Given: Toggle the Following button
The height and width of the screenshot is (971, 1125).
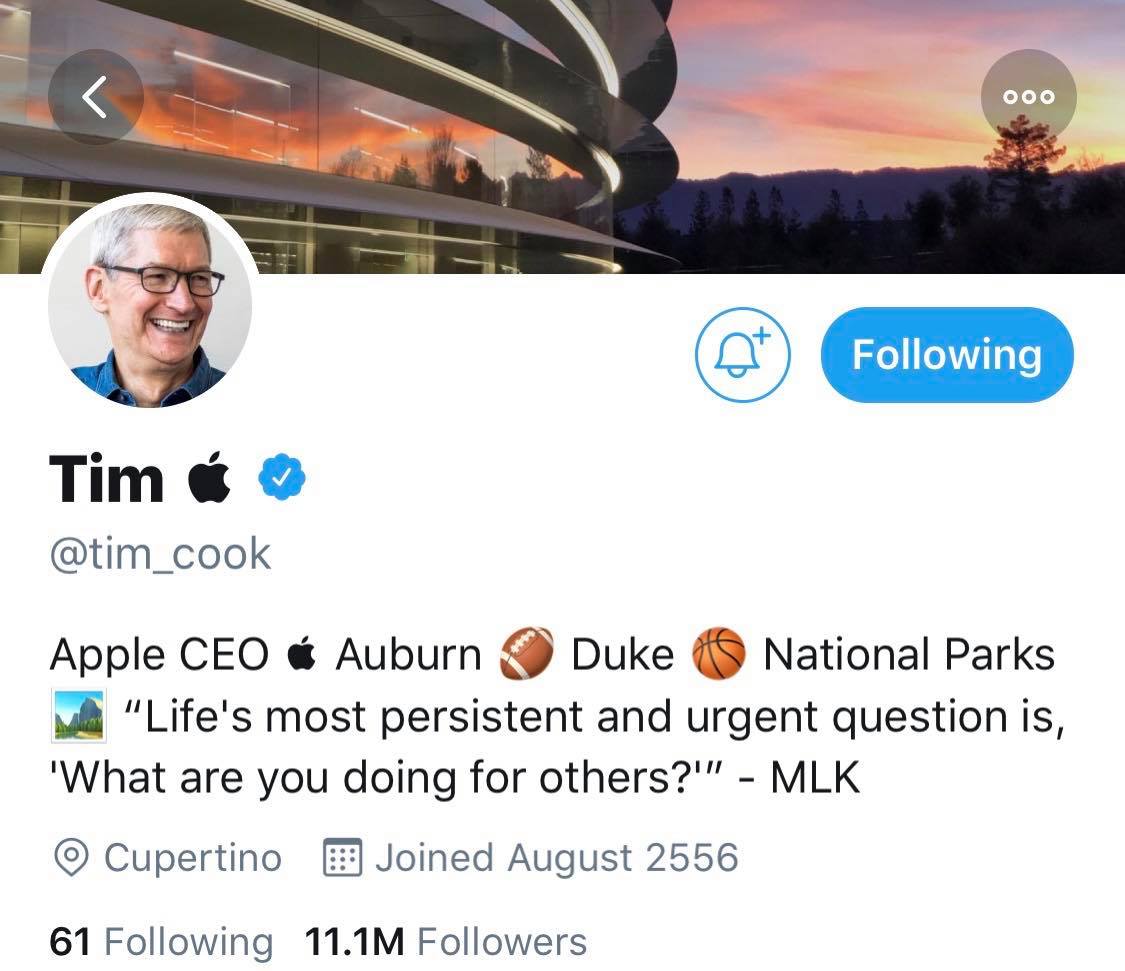Looking at the screenshot, I should pos(946,355).
